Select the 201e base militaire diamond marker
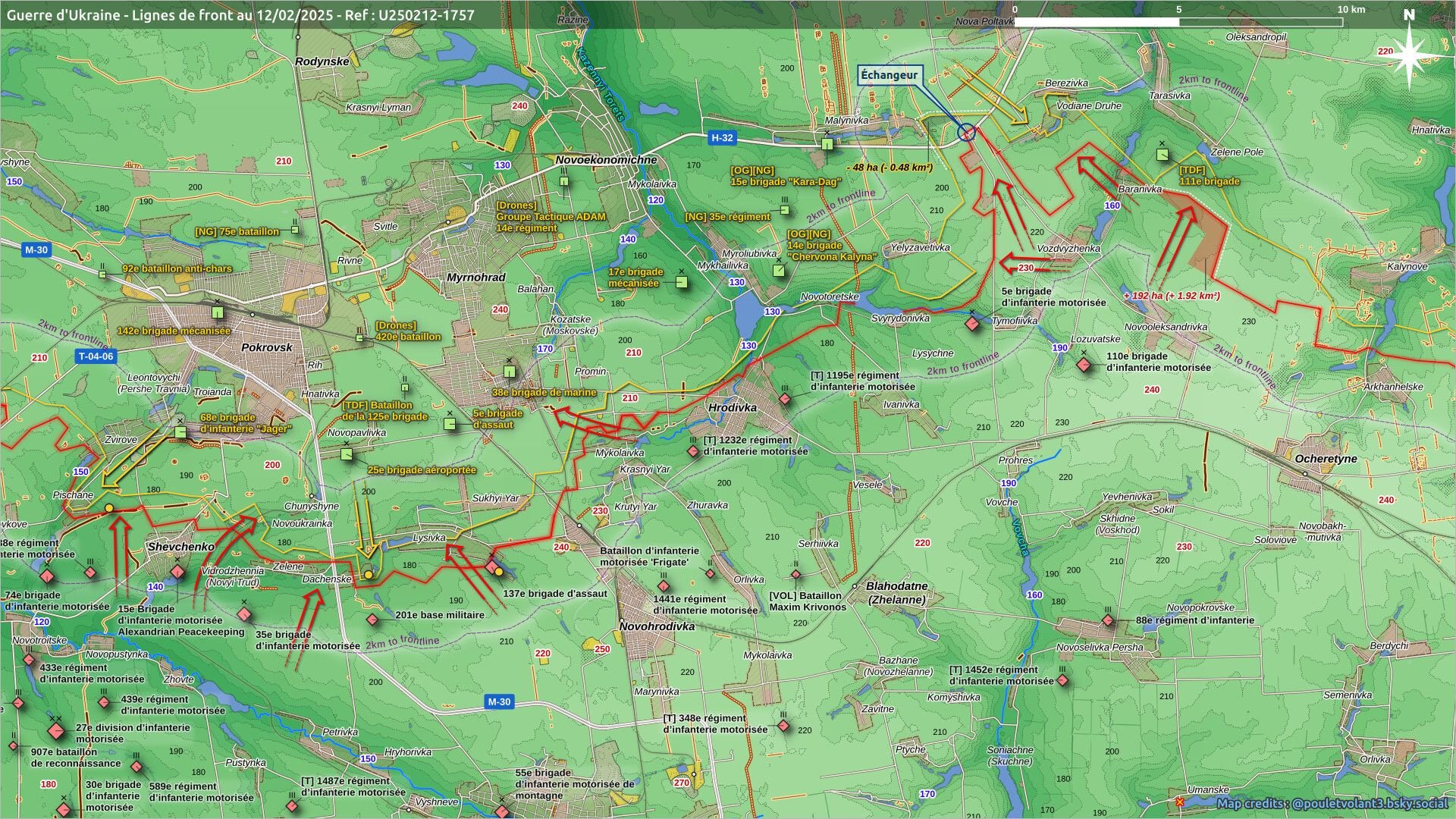The height and width of the screenshot is (819, 1456). tap(372, 620)
